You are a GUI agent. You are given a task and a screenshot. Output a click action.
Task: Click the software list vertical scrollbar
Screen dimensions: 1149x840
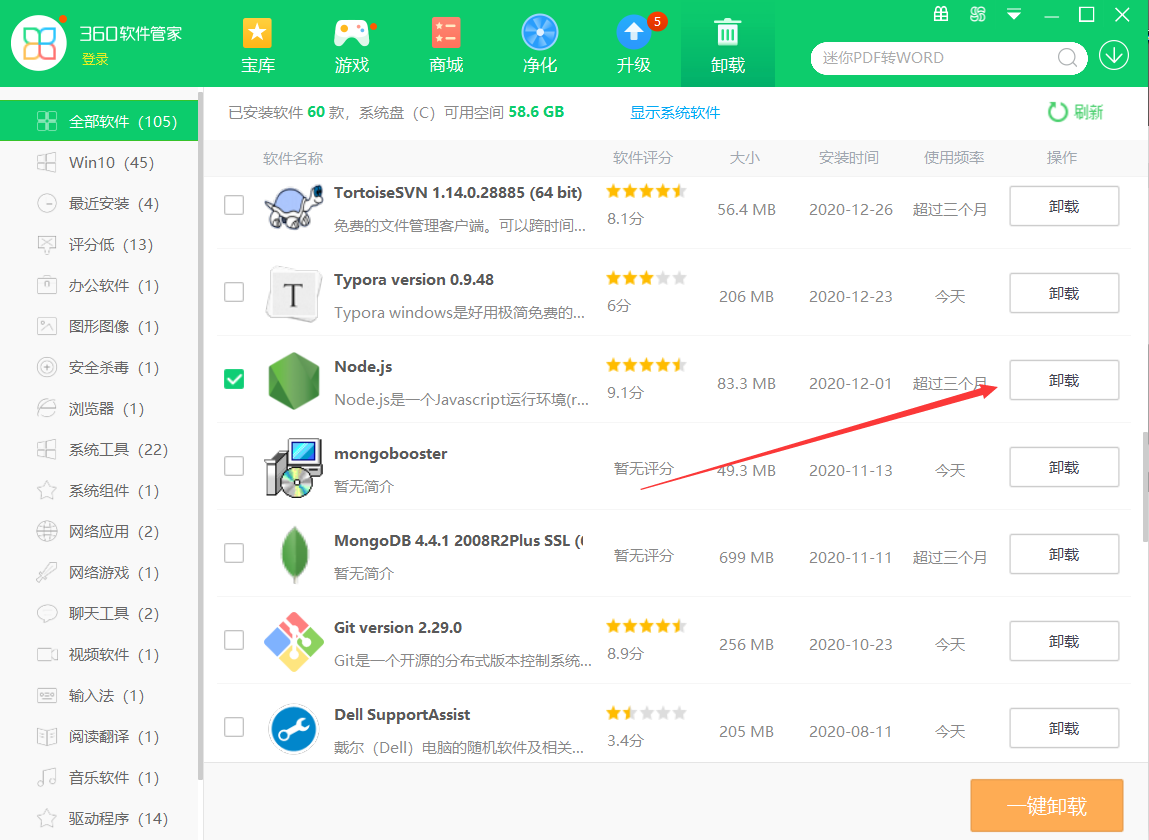[1145, 487]
